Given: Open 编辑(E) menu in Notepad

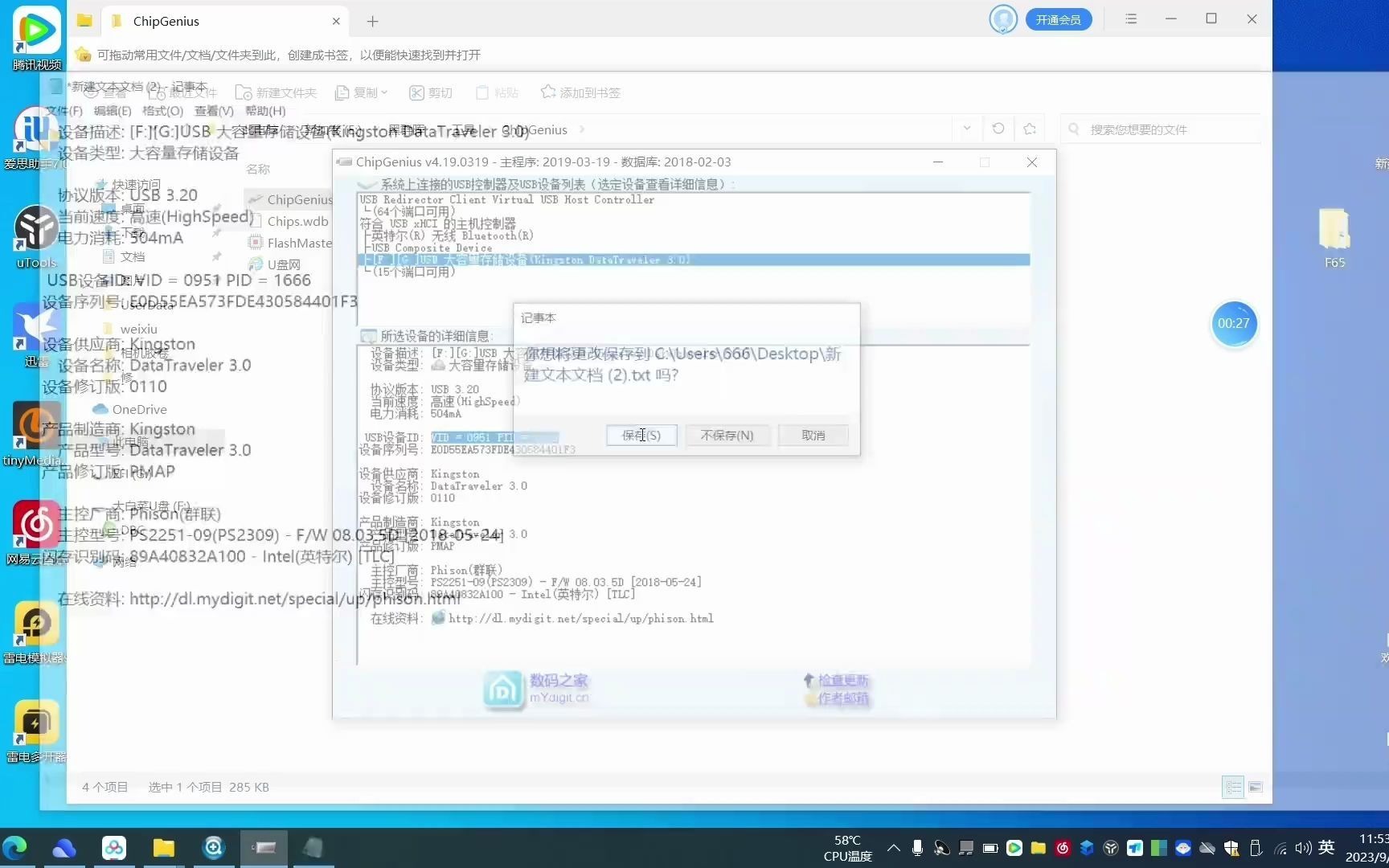Looking at the screenshot, I should 112,110.
